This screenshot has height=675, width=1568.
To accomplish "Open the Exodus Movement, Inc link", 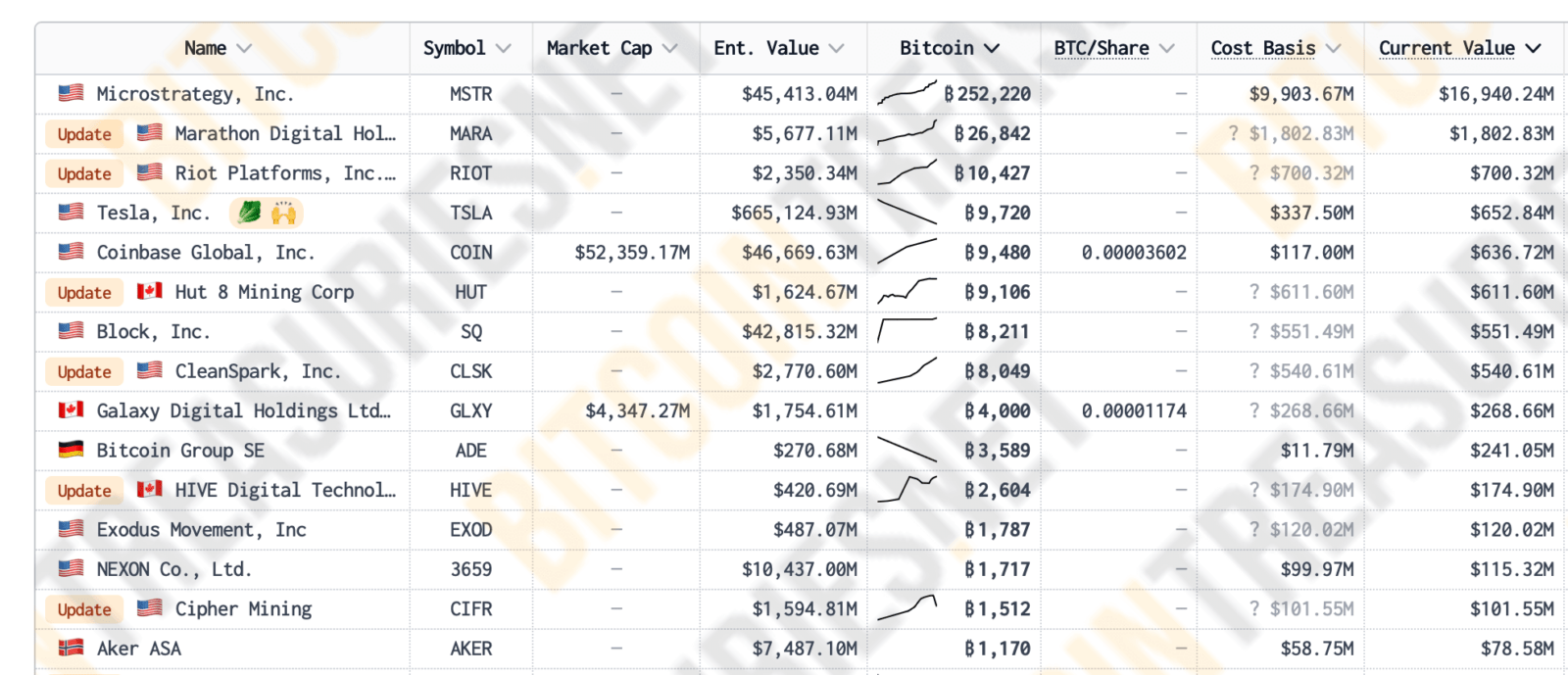I will point(201,530).
